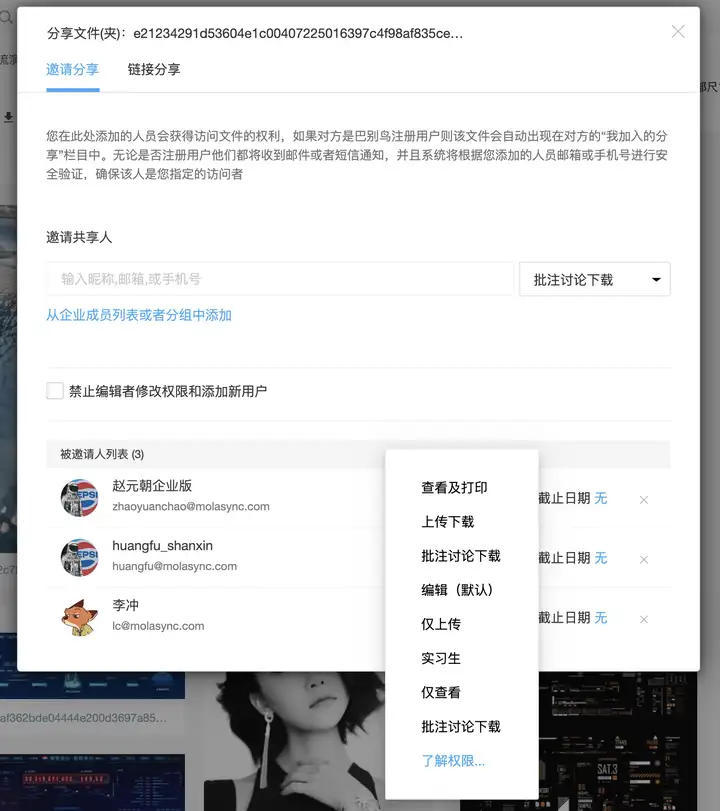Click email zhaoyuanchao@molasync.com
Viewport: 720px width, 811px height.
pos(191,506)
